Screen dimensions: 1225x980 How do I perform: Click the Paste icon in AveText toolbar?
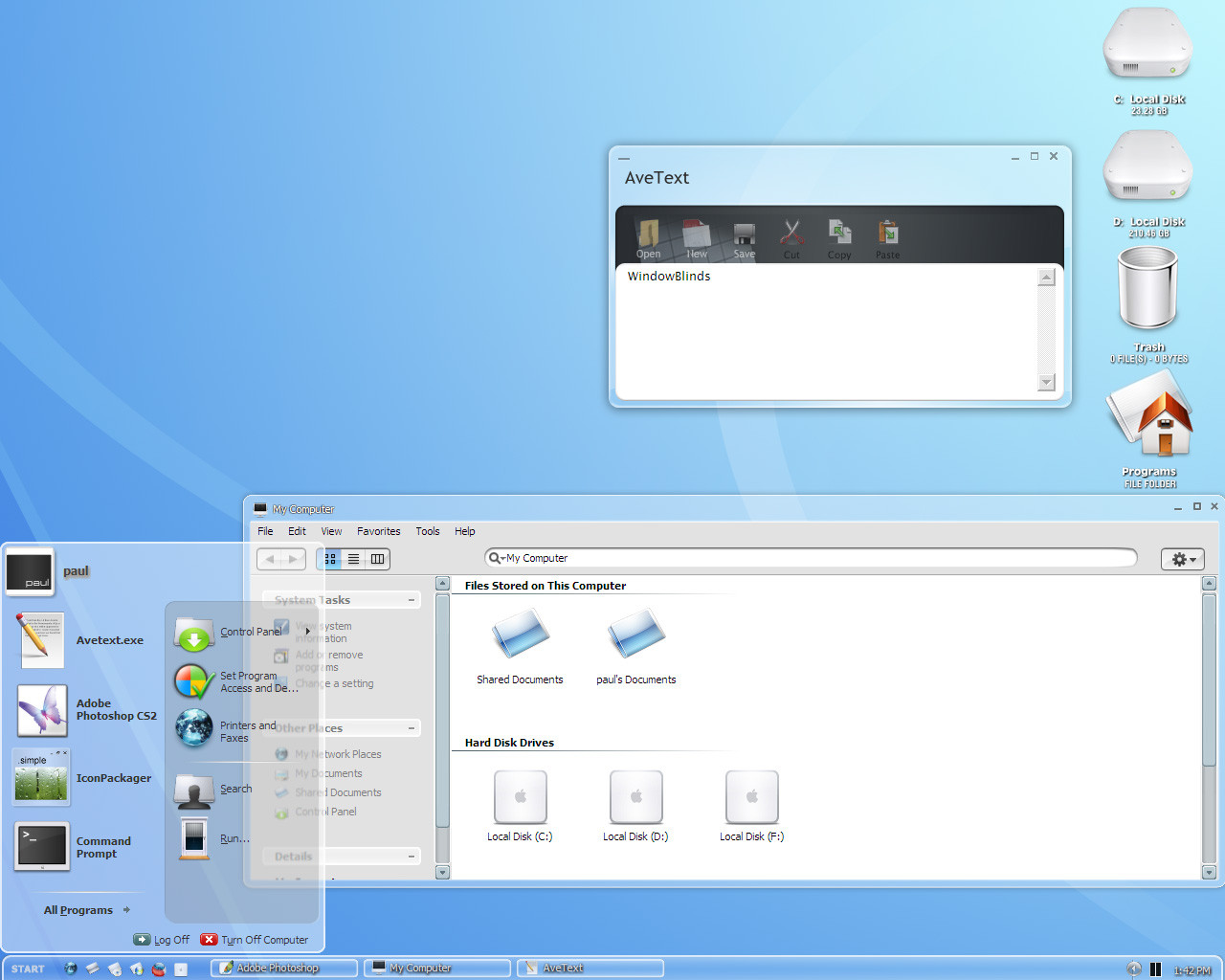[887, 237]
